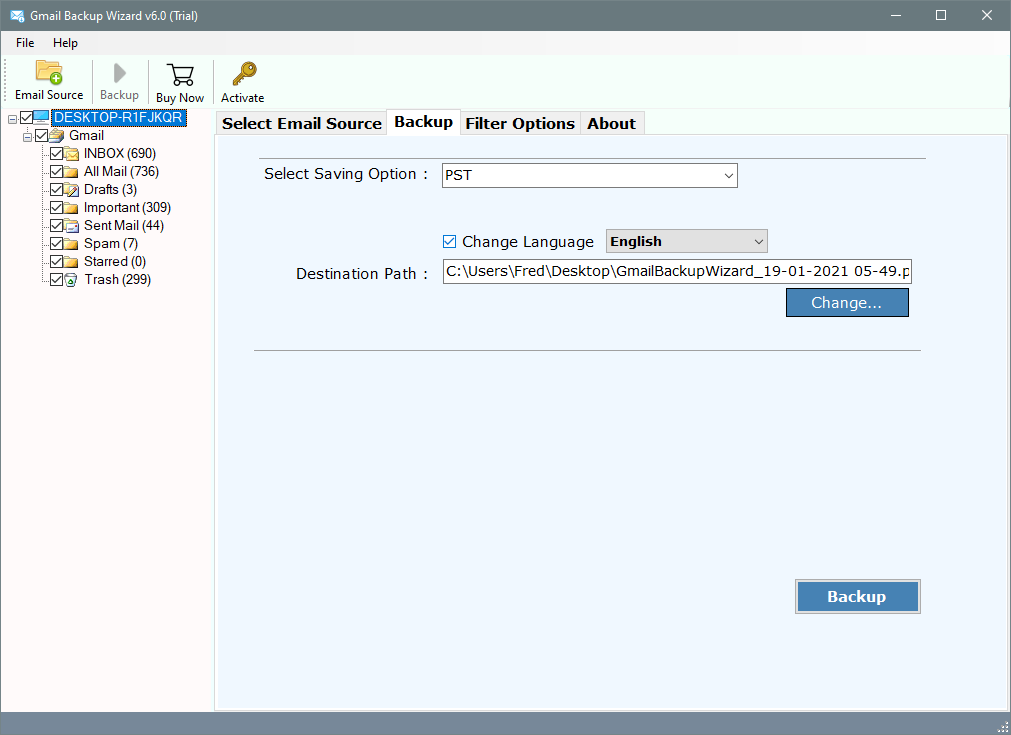Toggle the All Mail folder checkbox
Screen dimensions: 1011x735
click(x=56, y=172)
